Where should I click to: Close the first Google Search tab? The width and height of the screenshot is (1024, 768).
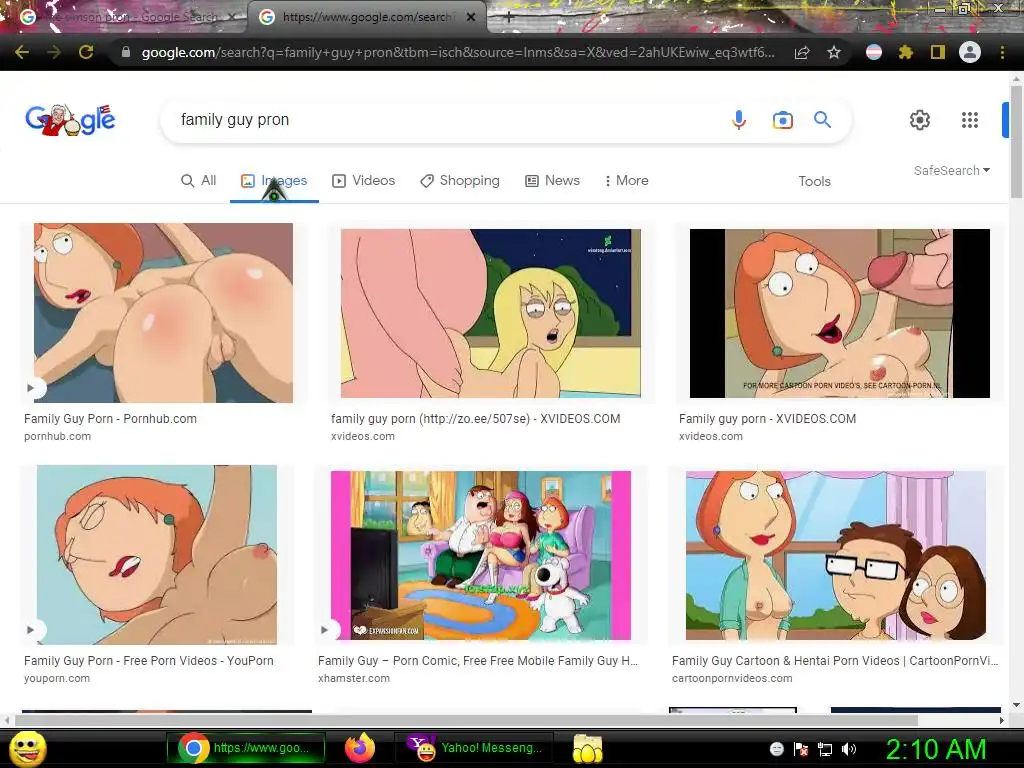232,17
